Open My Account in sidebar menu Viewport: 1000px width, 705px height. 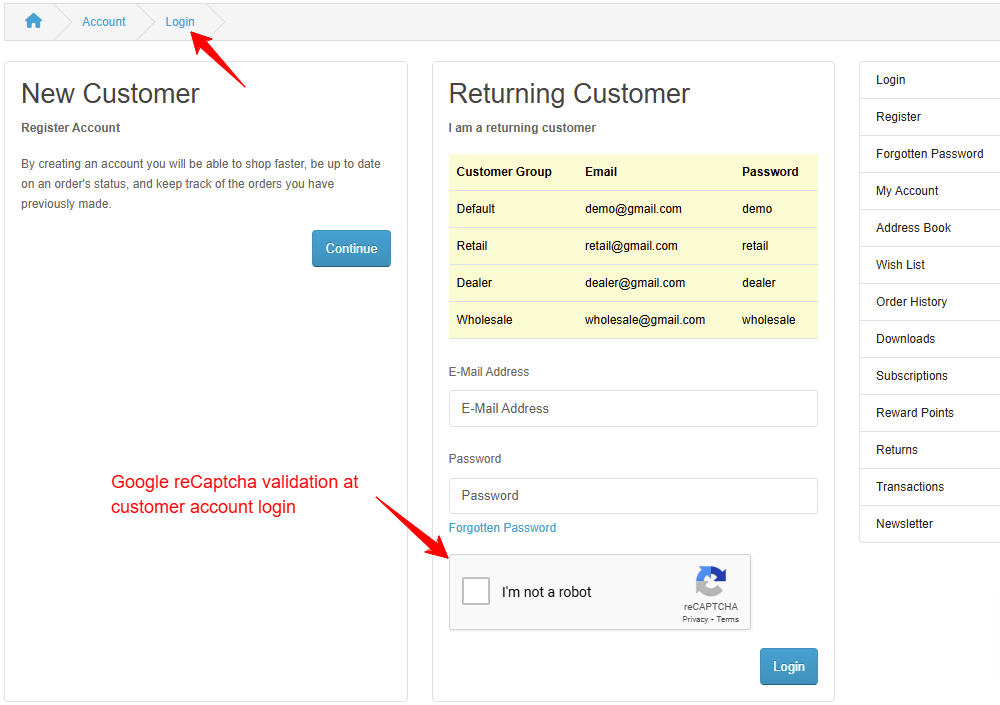click(x=930, y=191)
